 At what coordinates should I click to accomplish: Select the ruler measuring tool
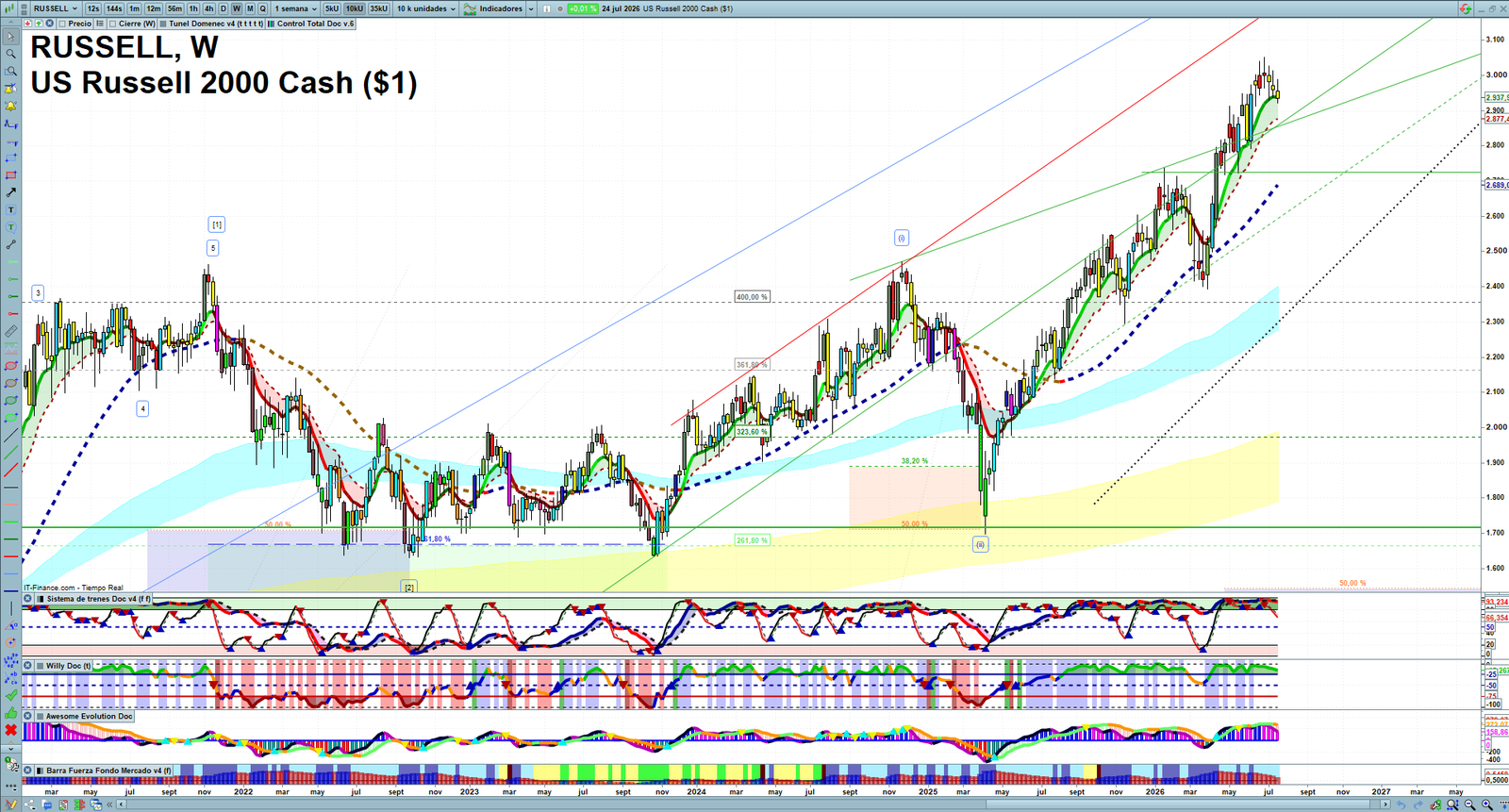click(x=10, y=330)
